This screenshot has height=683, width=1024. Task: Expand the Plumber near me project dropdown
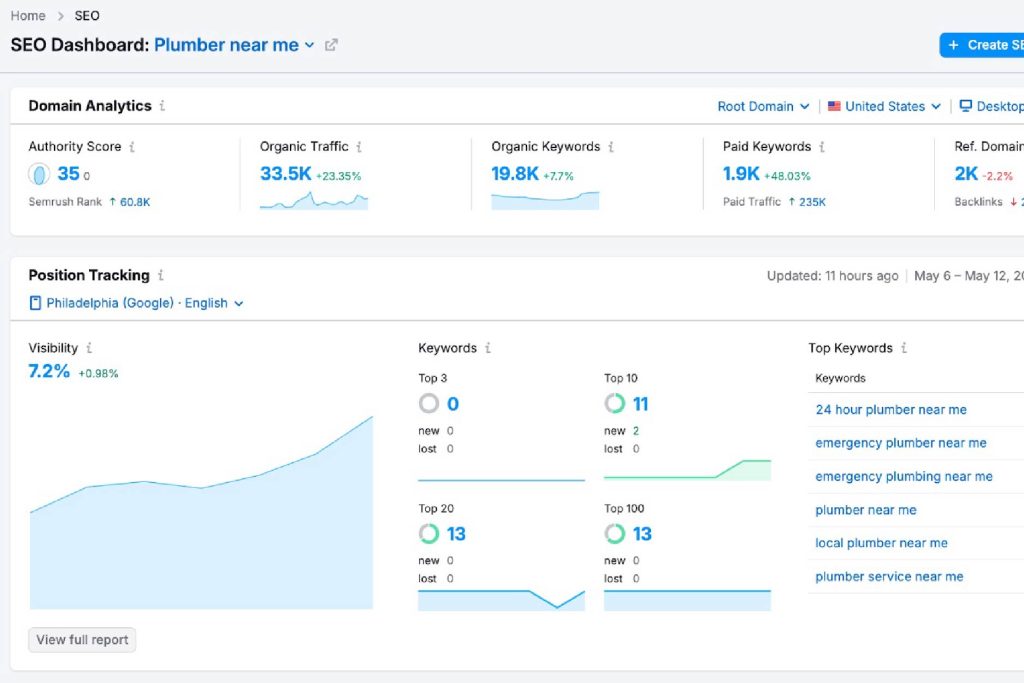point(234,45)
